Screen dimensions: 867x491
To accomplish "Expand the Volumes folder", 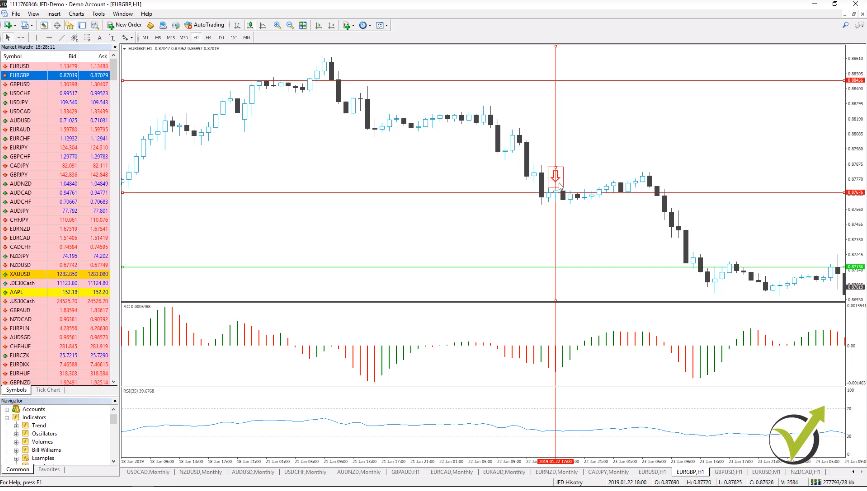I will click(x=16, y=442).
